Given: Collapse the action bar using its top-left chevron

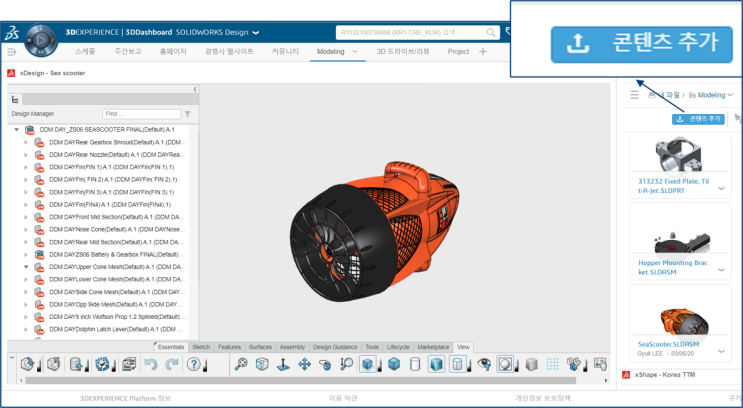Looking at the screenshot, I should click(12, 357).
